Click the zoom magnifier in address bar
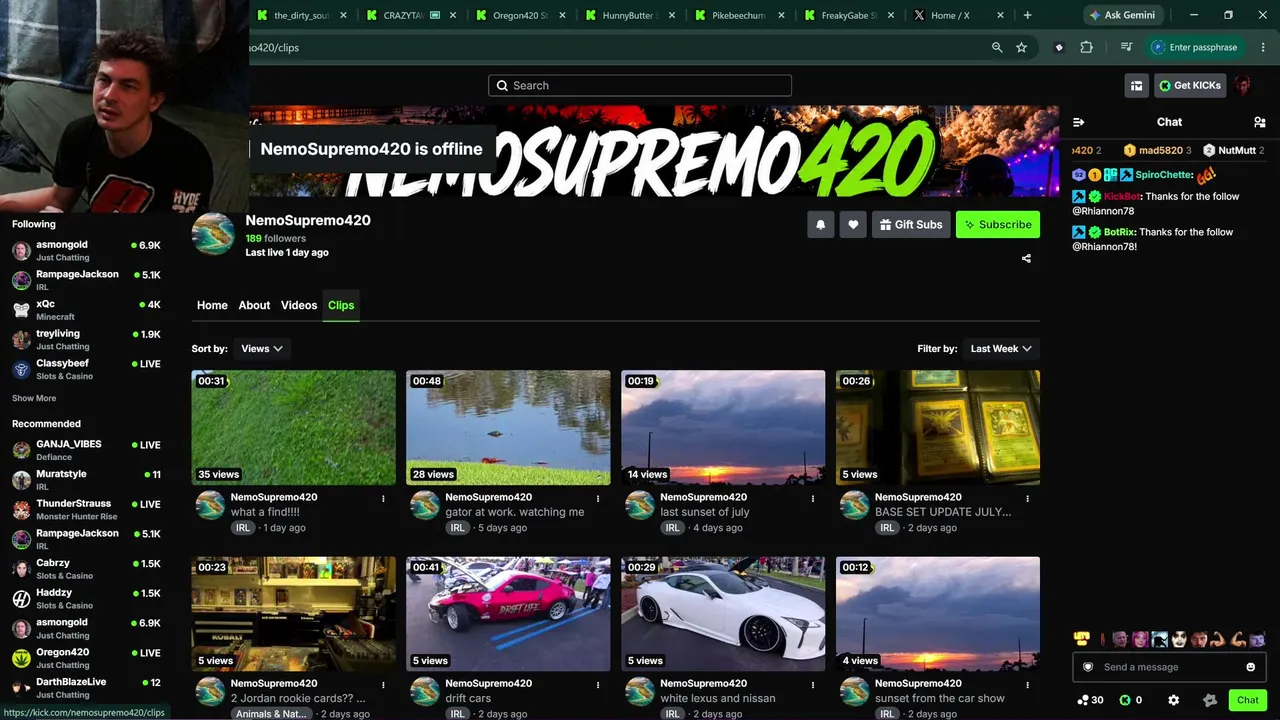 point(997,47)
